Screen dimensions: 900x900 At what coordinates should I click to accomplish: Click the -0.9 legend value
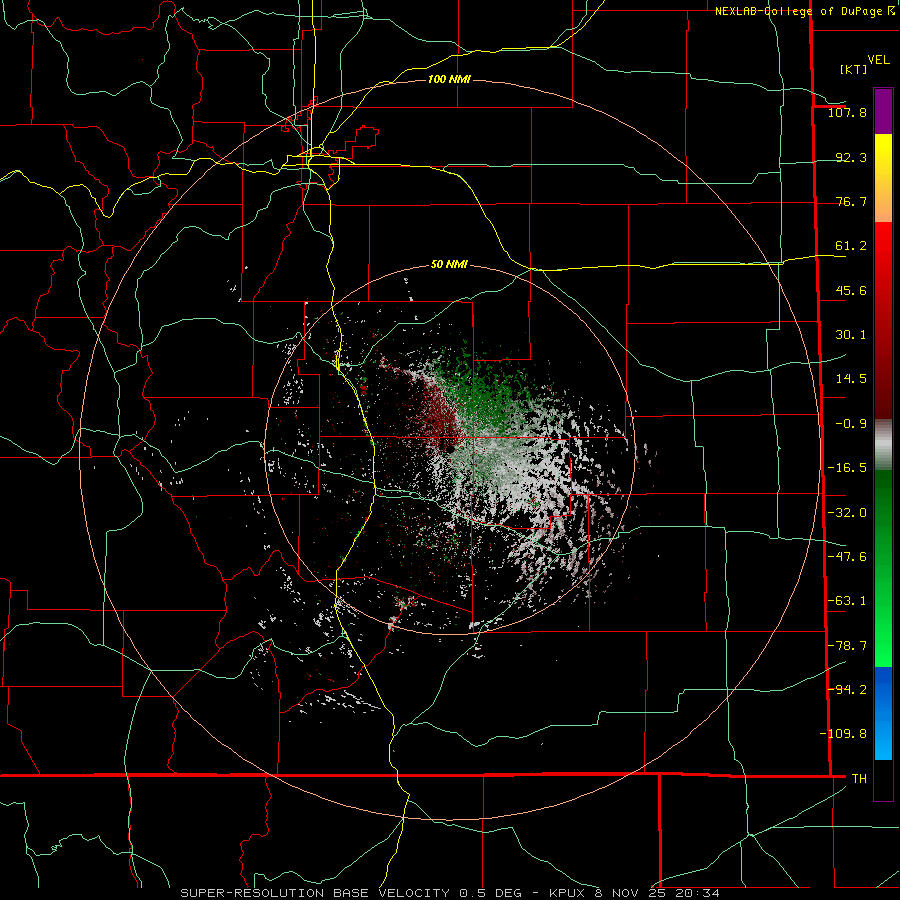851,424
